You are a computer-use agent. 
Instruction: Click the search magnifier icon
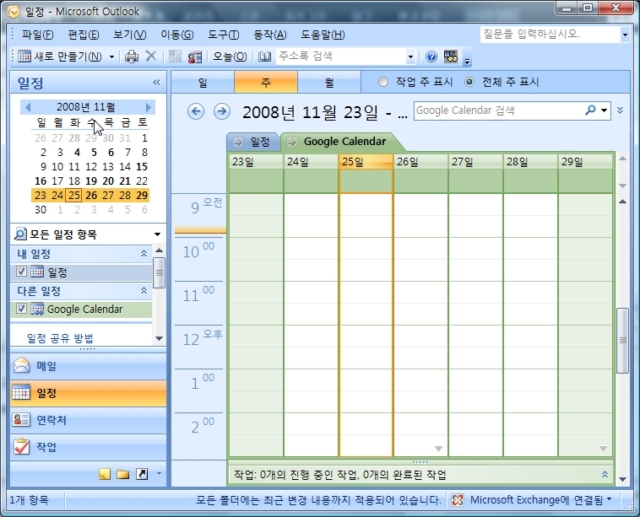click(590, 110)
